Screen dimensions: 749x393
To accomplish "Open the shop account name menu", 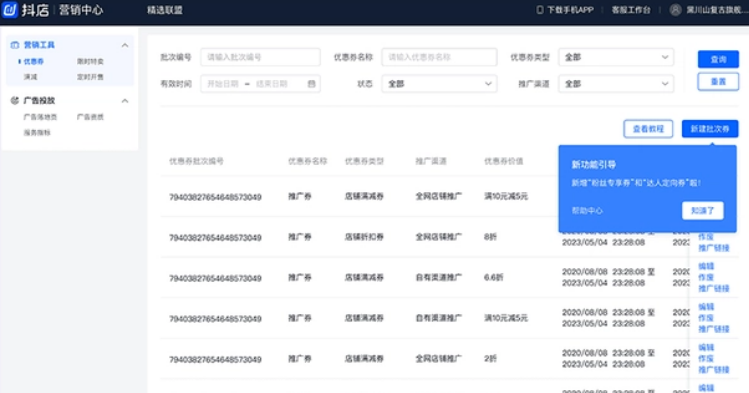I will pyautogui.click(x=717, y=10).
